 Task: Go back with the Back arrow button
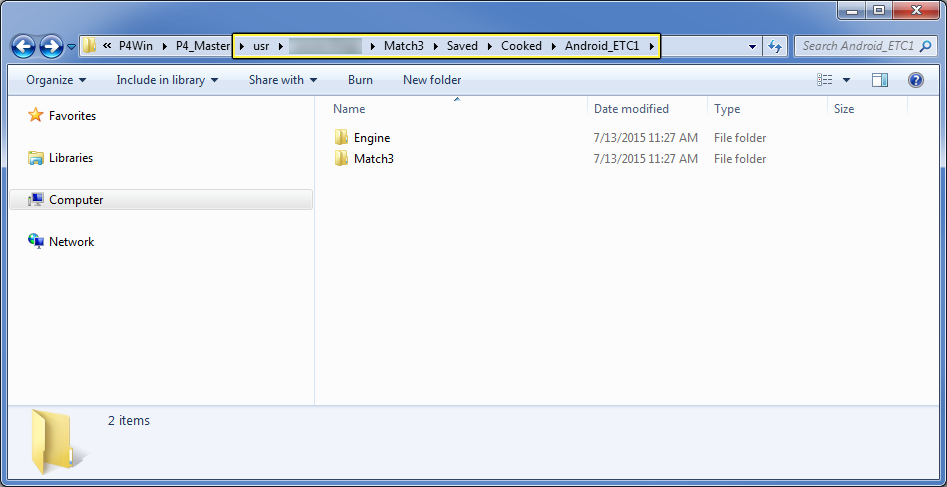coord(23,46)
